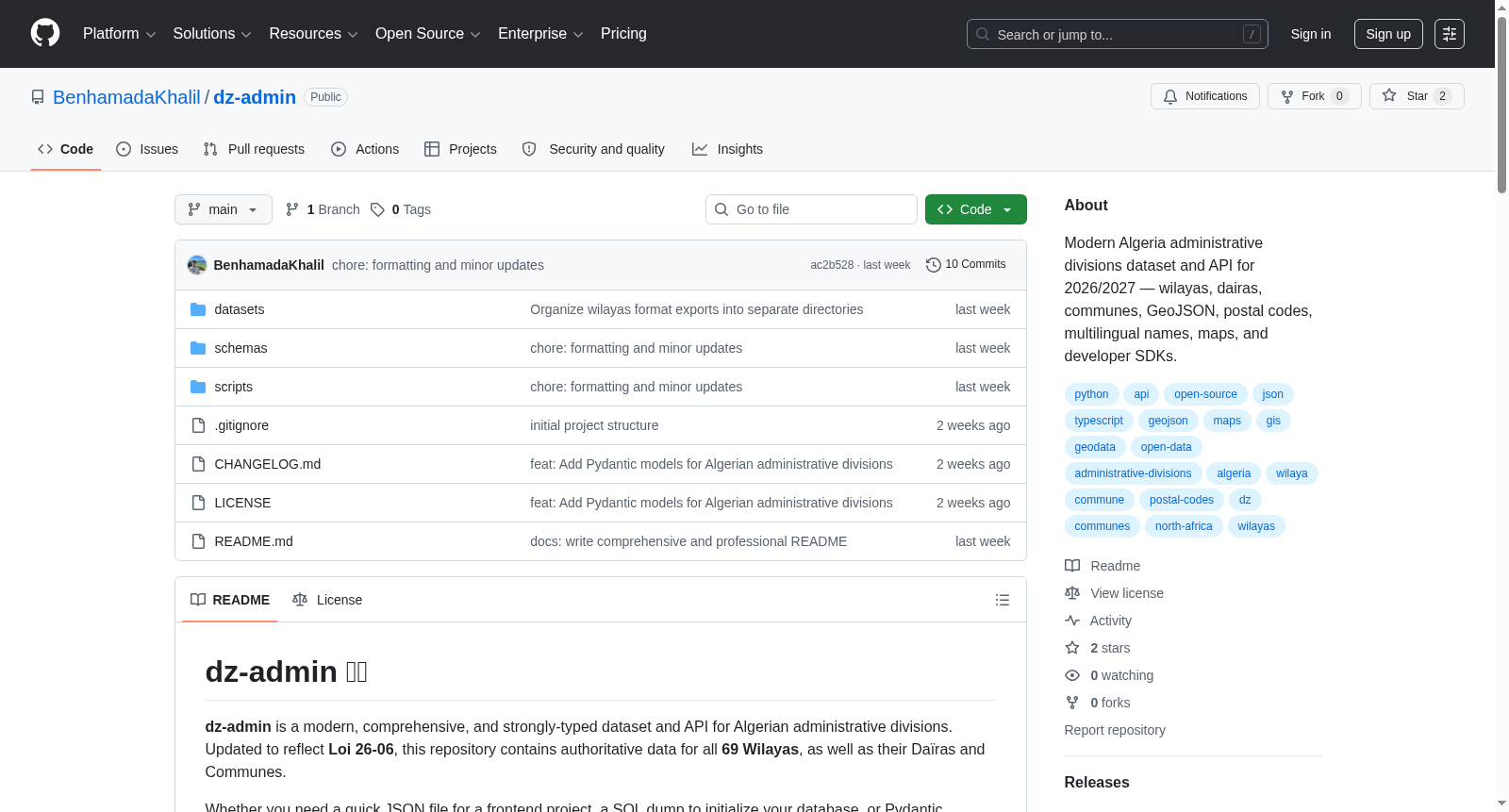Expand the Open Source menu
The image size is (1509, 812).
[x=428, y=34]
